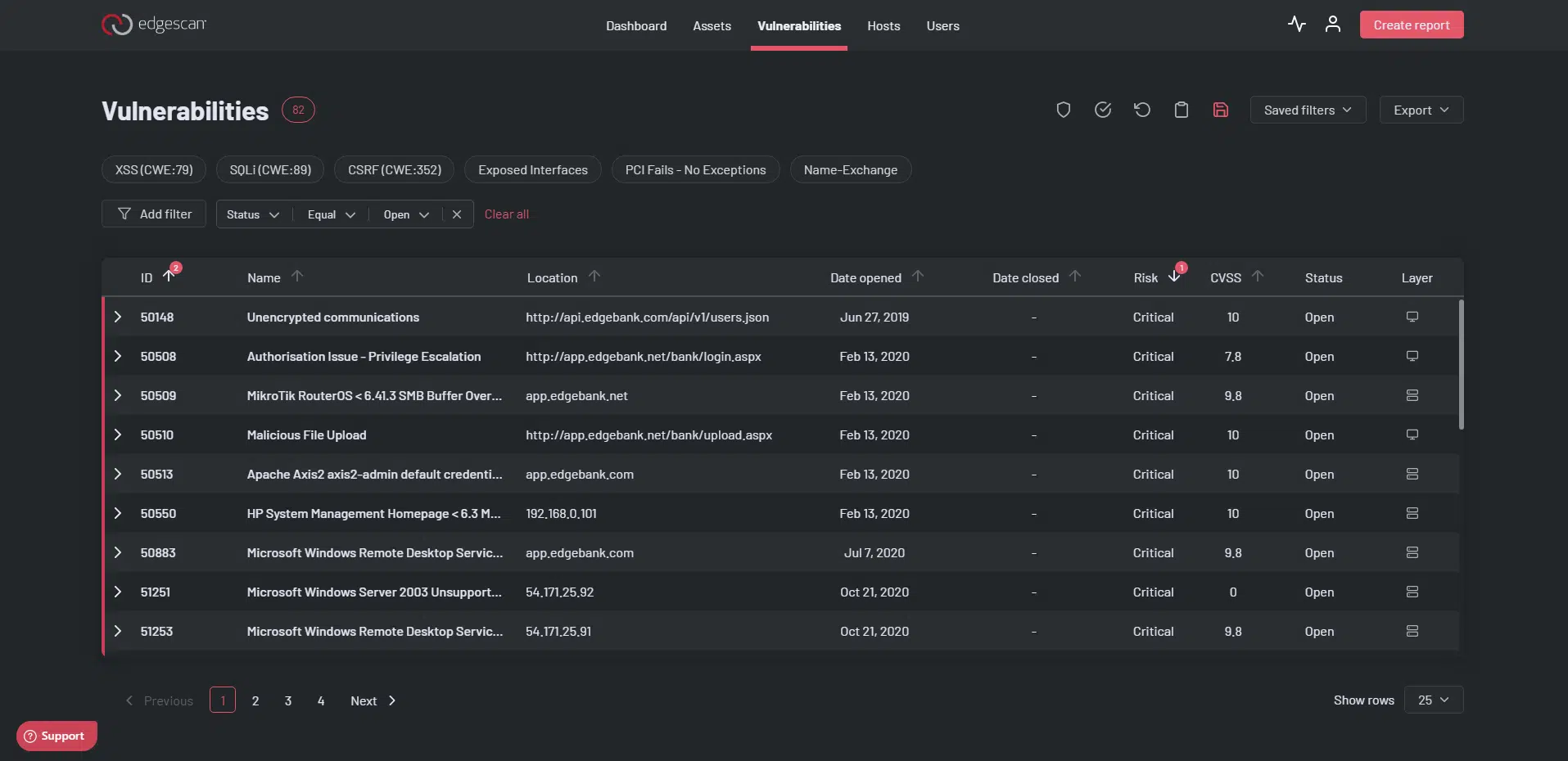Apply the CSRF (CWE:352) filter
The height and width of the screenshot is (761, 1568).
click(x=395, y=169)
